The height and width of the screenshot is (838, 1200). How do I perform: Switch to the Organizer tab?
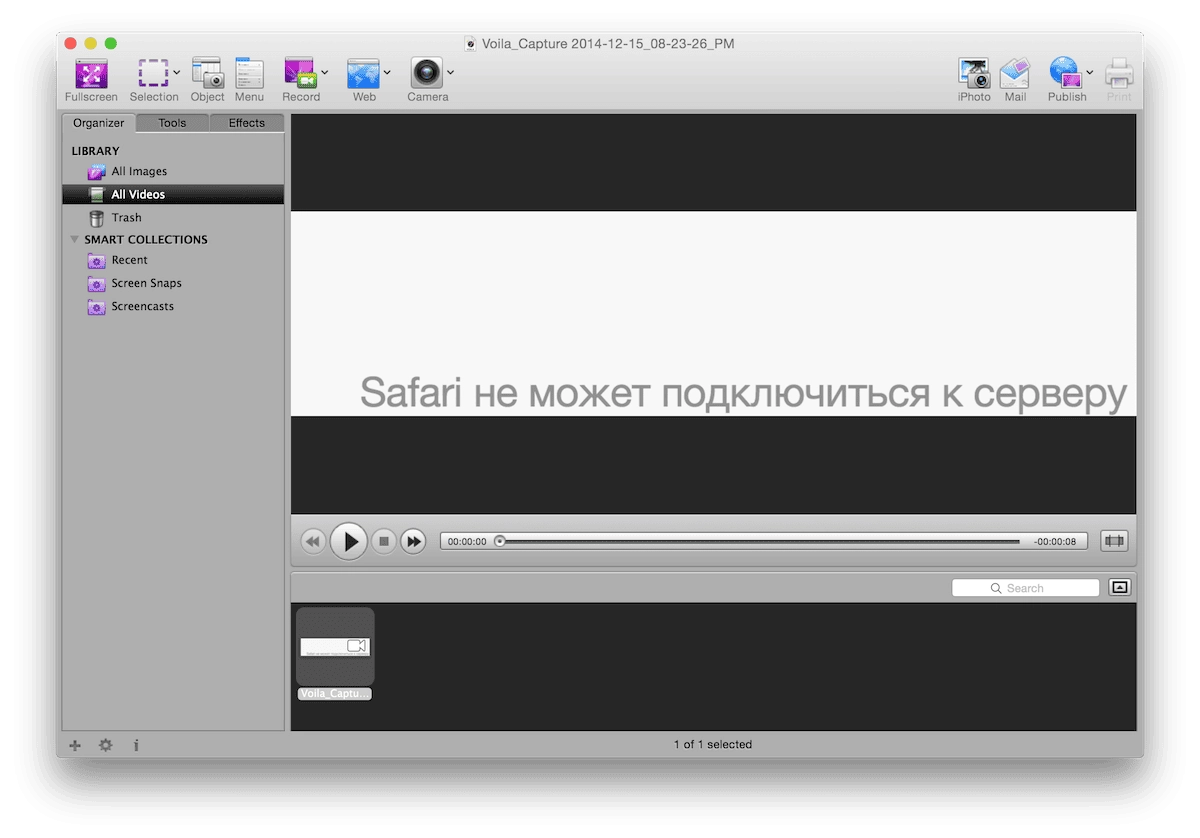(x=99, y=123)
